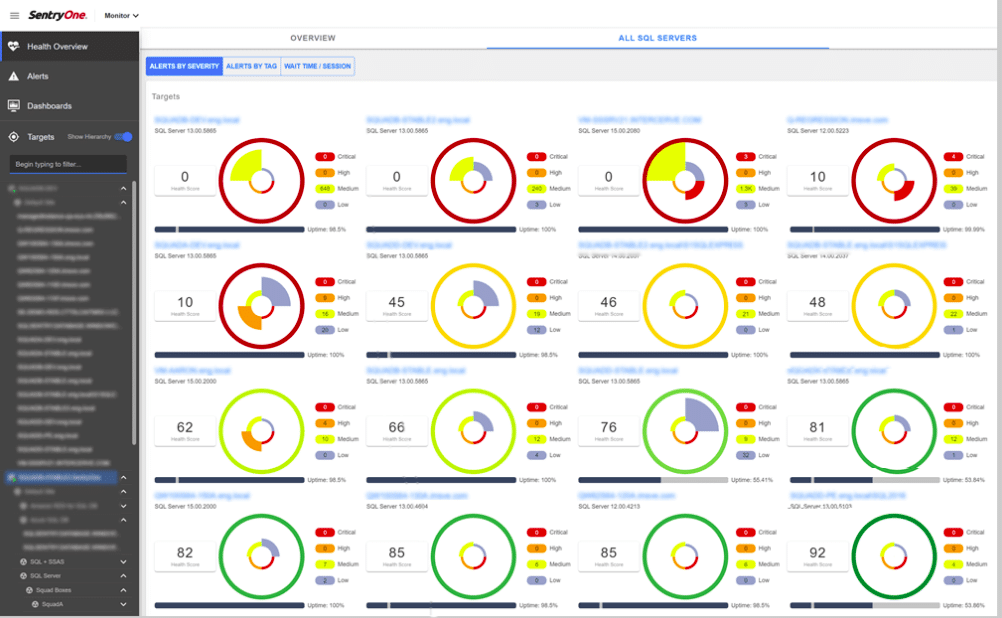Click the Low badge showing 32
1002x618 pixels.
pyautogui.click(x=745, y=455)
